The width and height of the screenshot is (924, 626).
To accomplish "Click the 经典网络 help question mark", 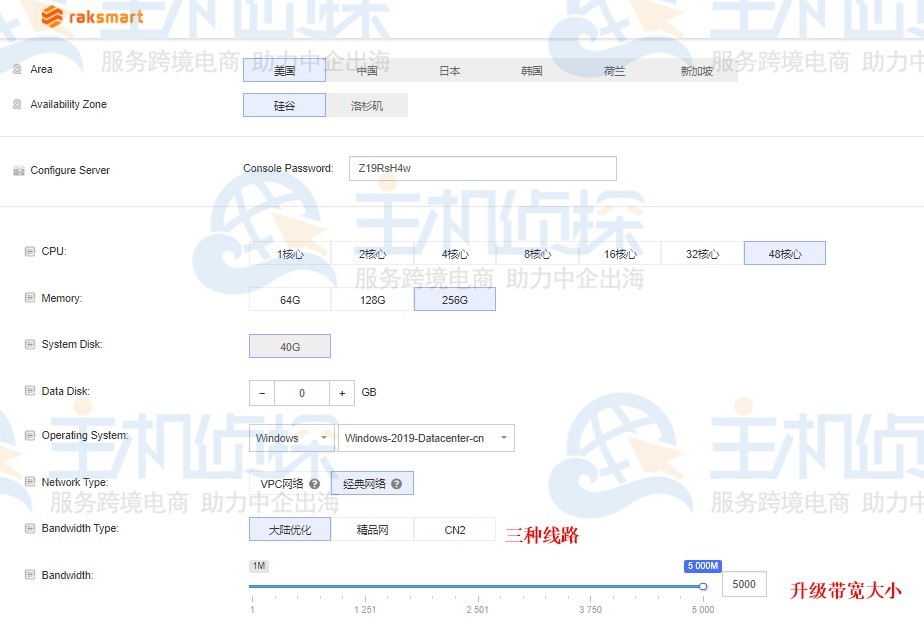I will click(399, 482).
